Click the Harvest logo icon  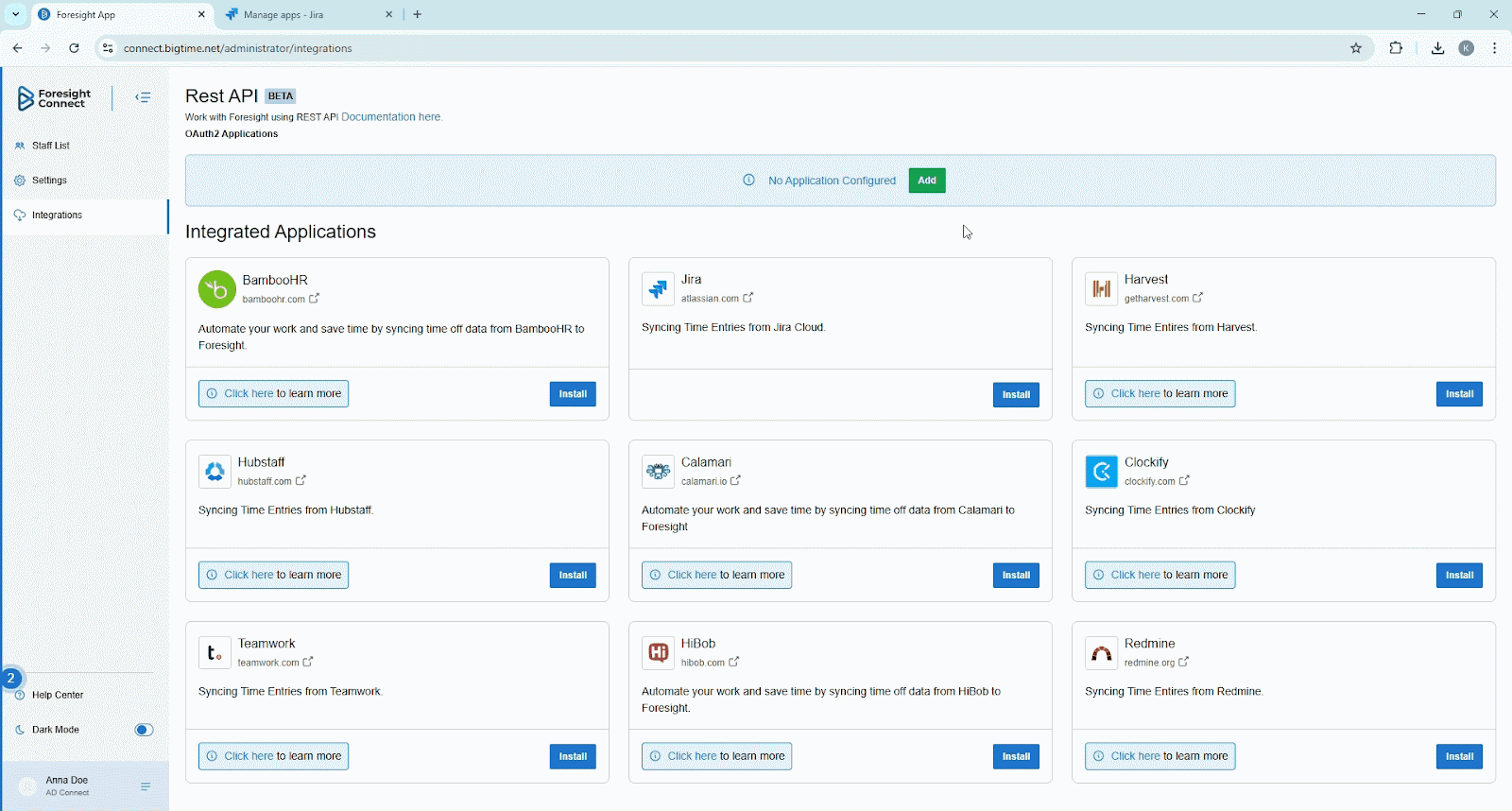1101,289
